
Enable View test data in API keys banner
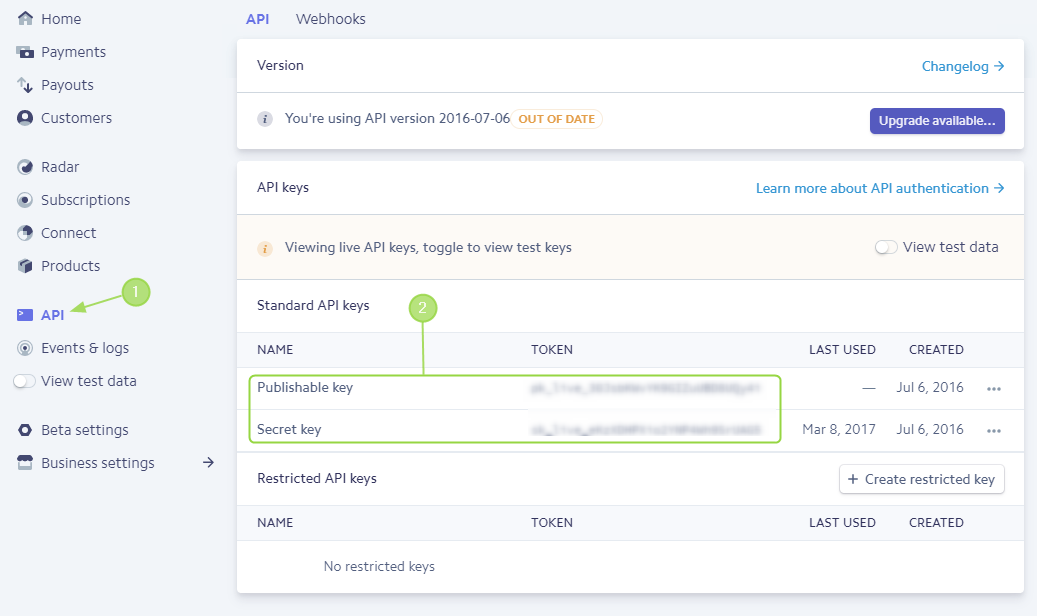(886, 247)
